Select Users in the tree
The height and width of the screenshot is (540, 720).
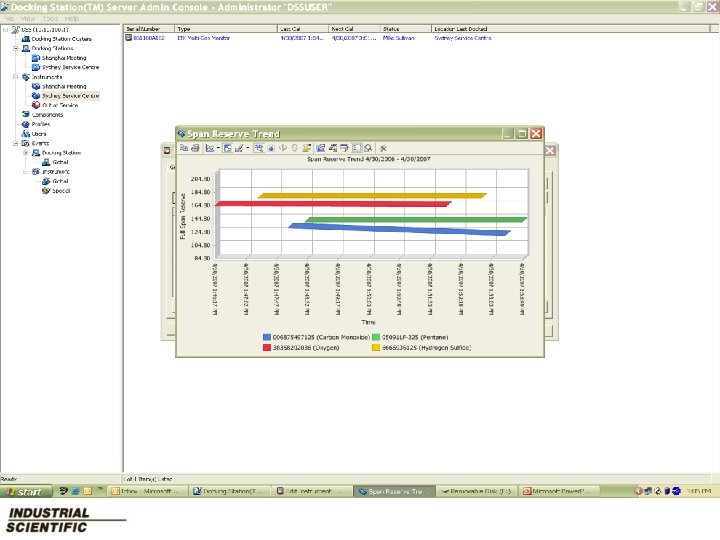tap(39, 134)
